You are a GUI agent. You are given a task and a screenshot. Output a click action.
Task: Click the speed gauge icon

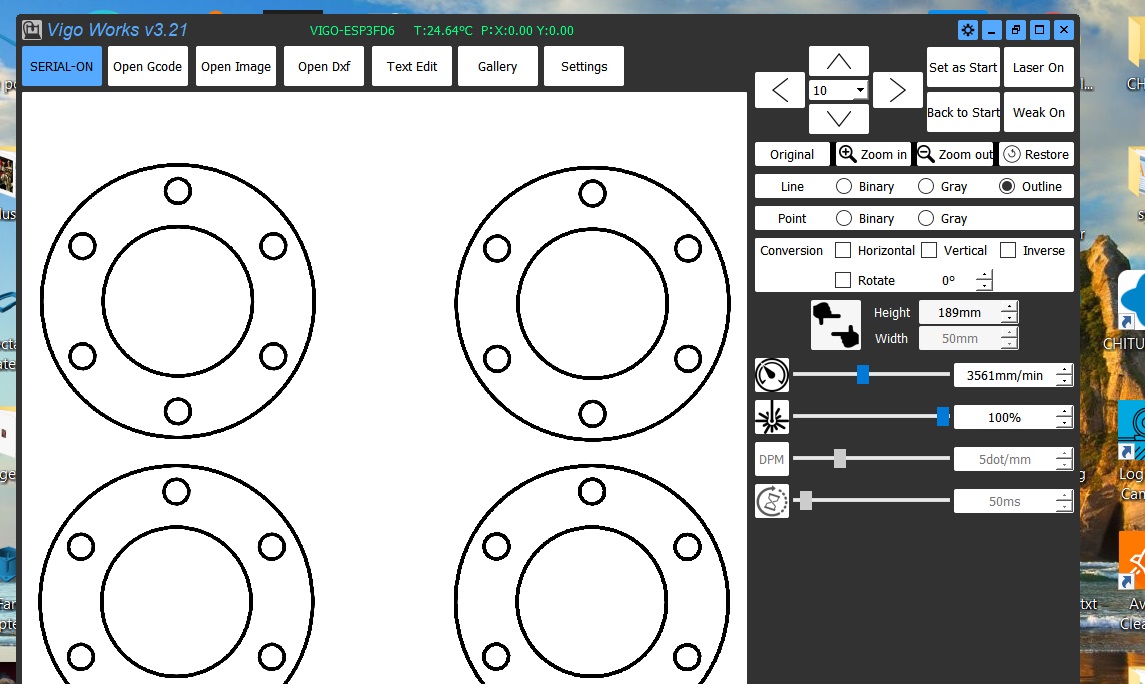pos(772,375)
